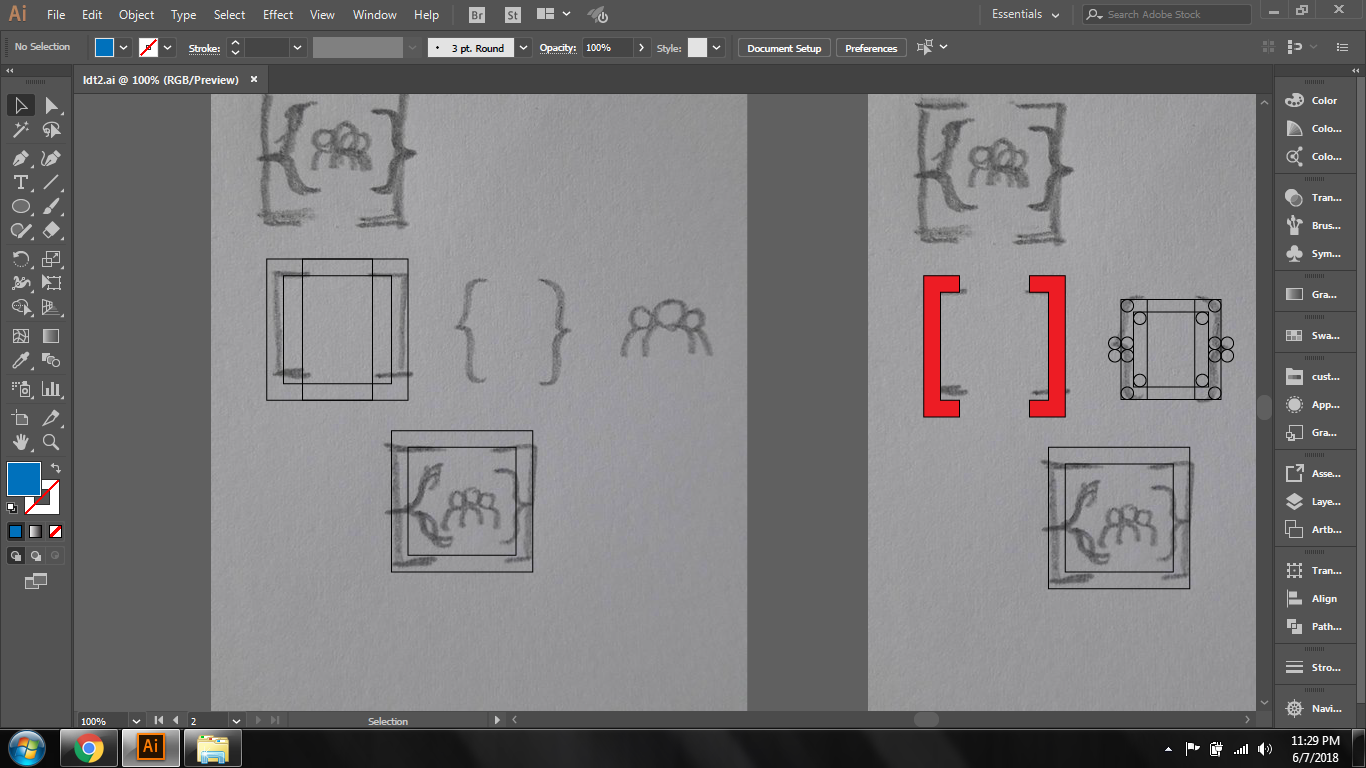
Task: Enable Draw Behind mode
Action: (36, 555)
